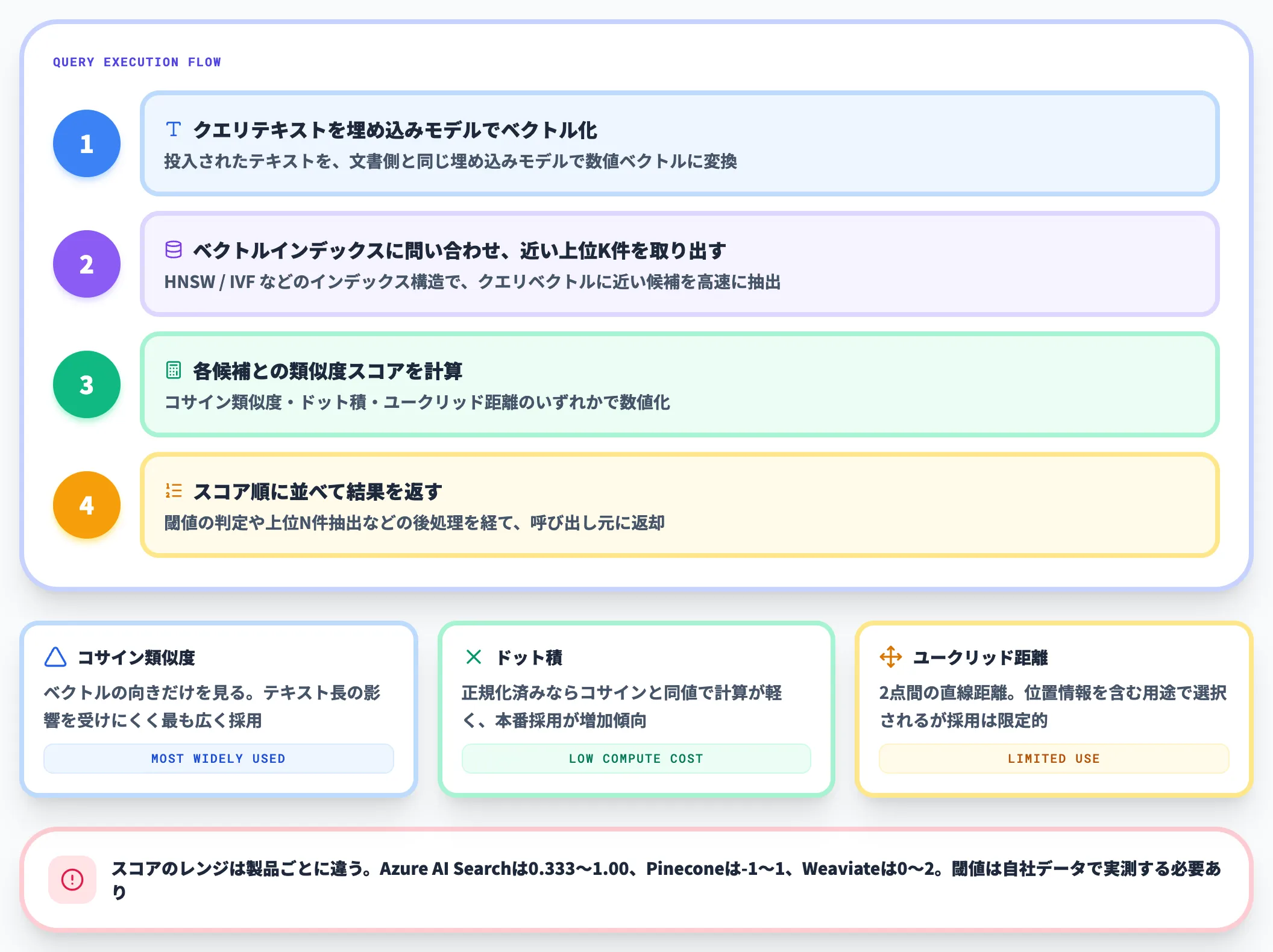
Task: Click the green step 3 circle
Action: pos(87,384)
